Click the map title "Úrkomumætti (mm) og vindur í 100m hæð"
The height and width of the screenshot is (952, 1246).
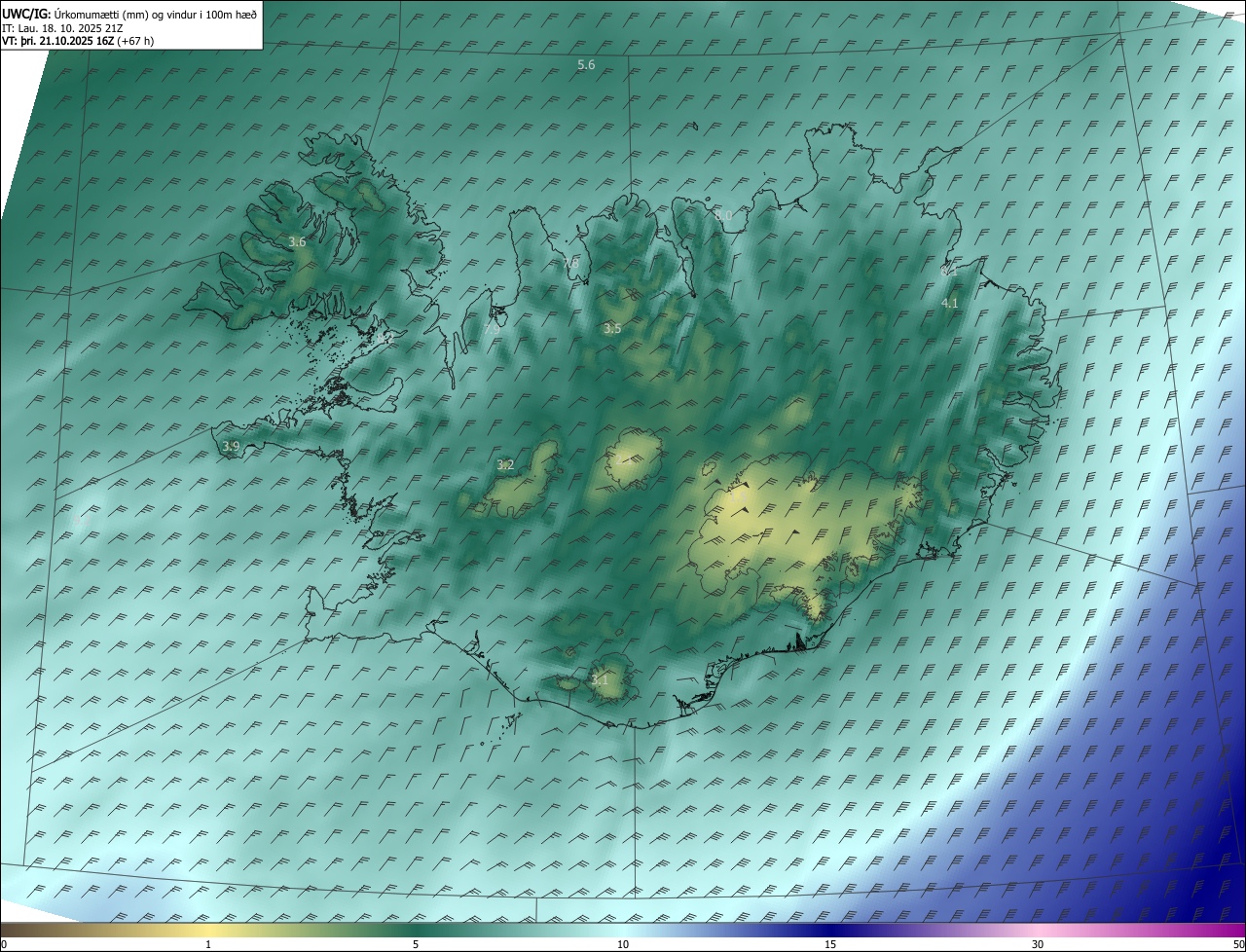click(x=157, y=14)
